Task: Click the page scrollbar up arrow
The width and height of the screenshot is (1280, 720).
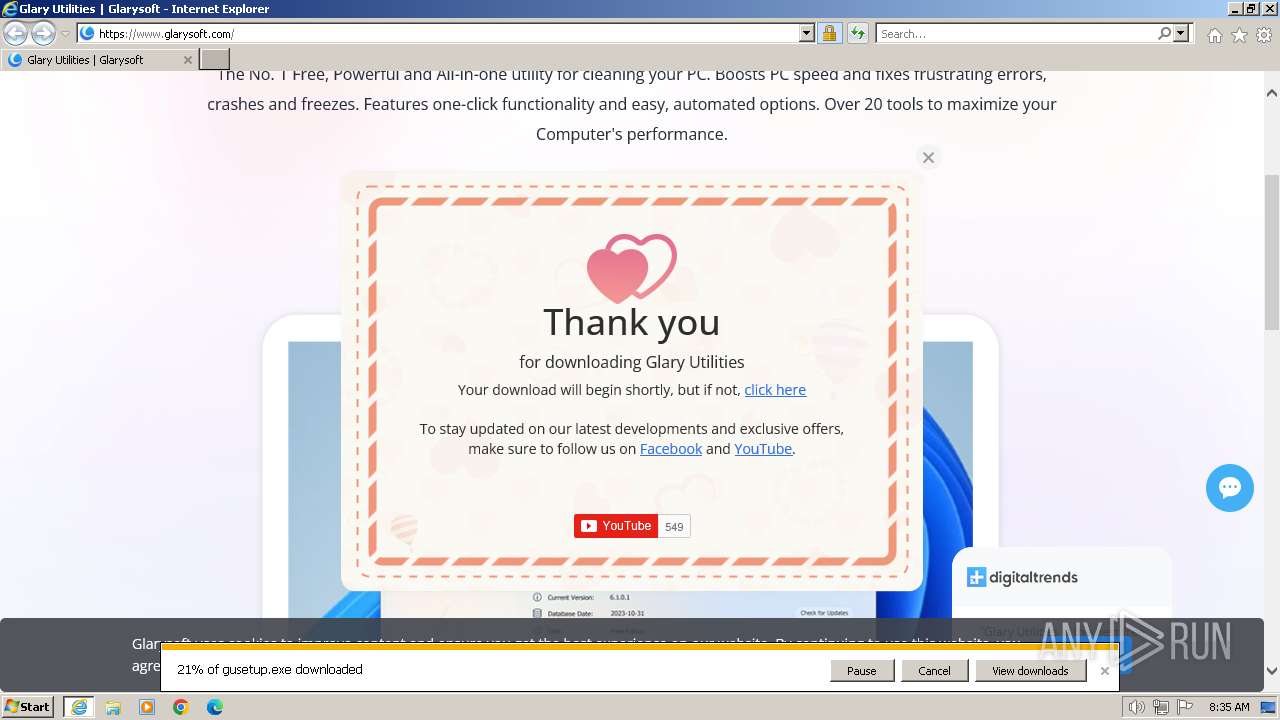Action: 1272,93
